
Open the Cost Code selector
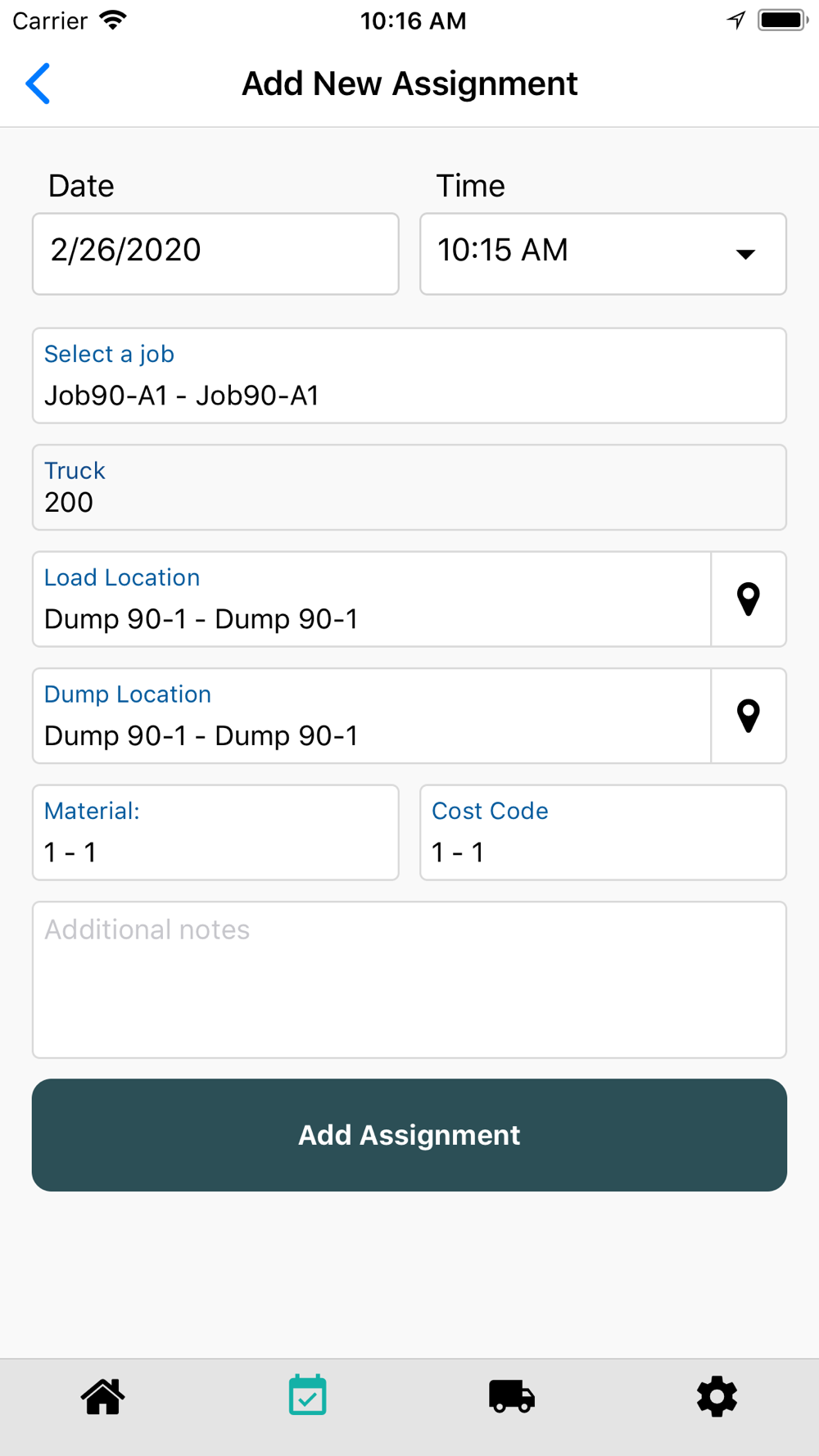pos(603,833)
